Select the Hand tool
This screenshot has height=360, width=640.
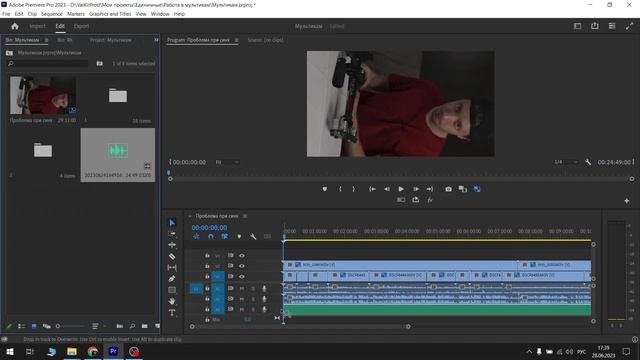pyautogui.click(x=172, y=301)
